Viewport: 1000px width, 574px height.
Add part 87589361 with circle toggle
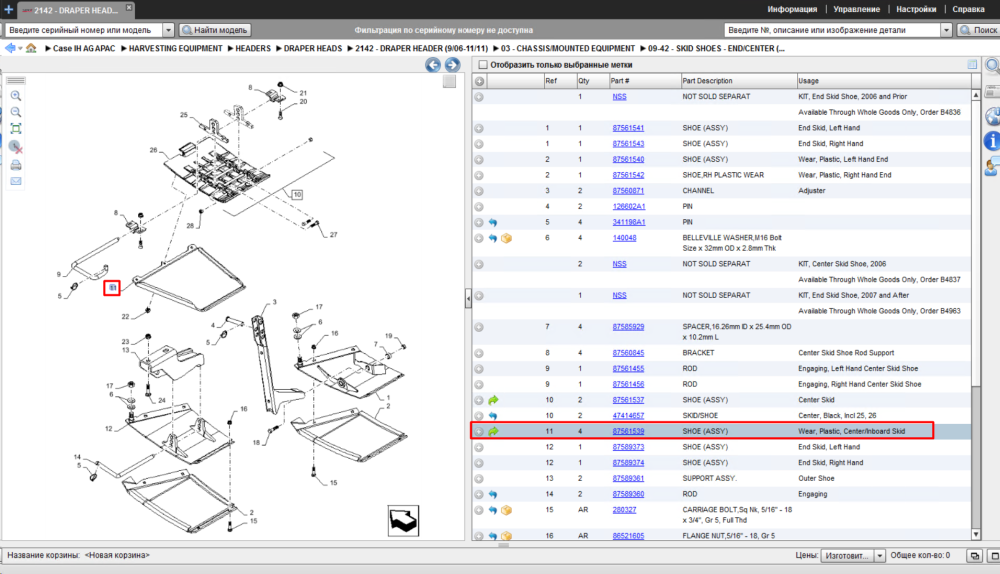click(479, 479)
